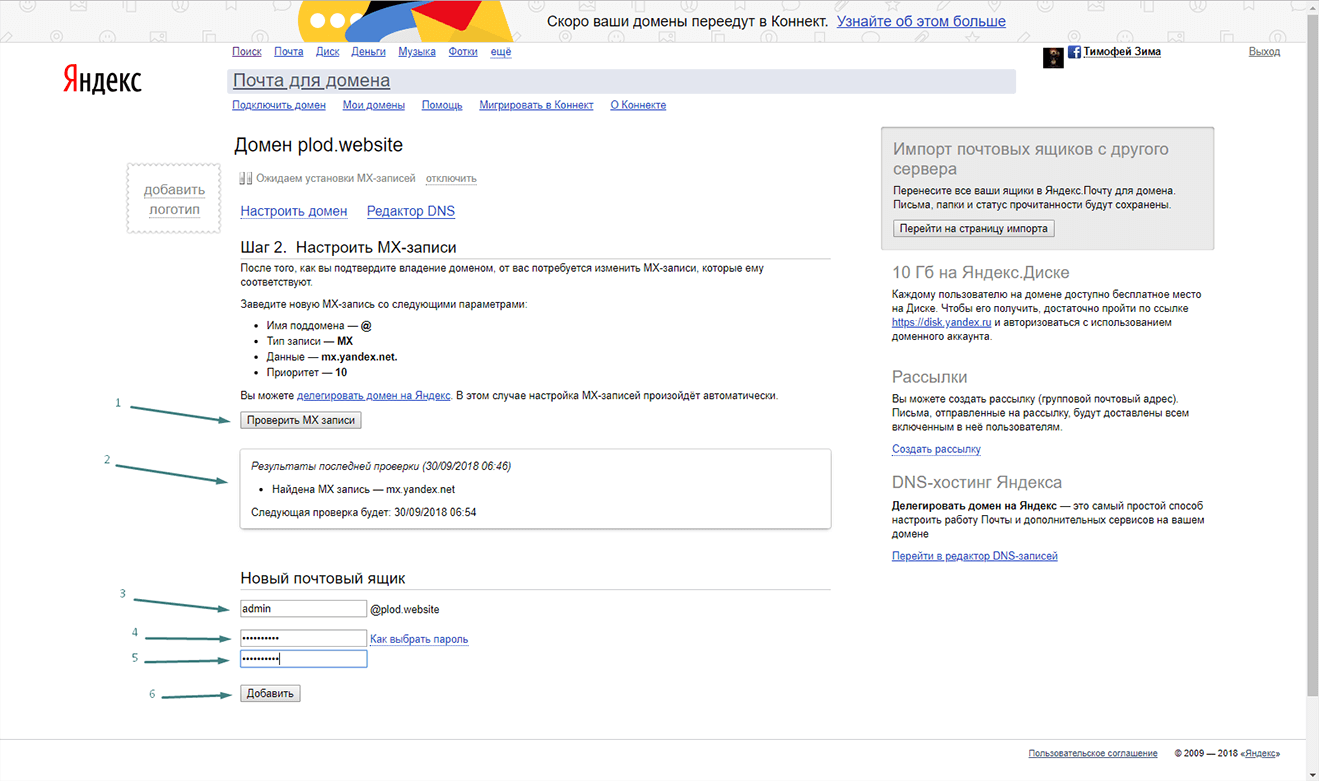Click the Проверить MX записи button

pos(301,421)
